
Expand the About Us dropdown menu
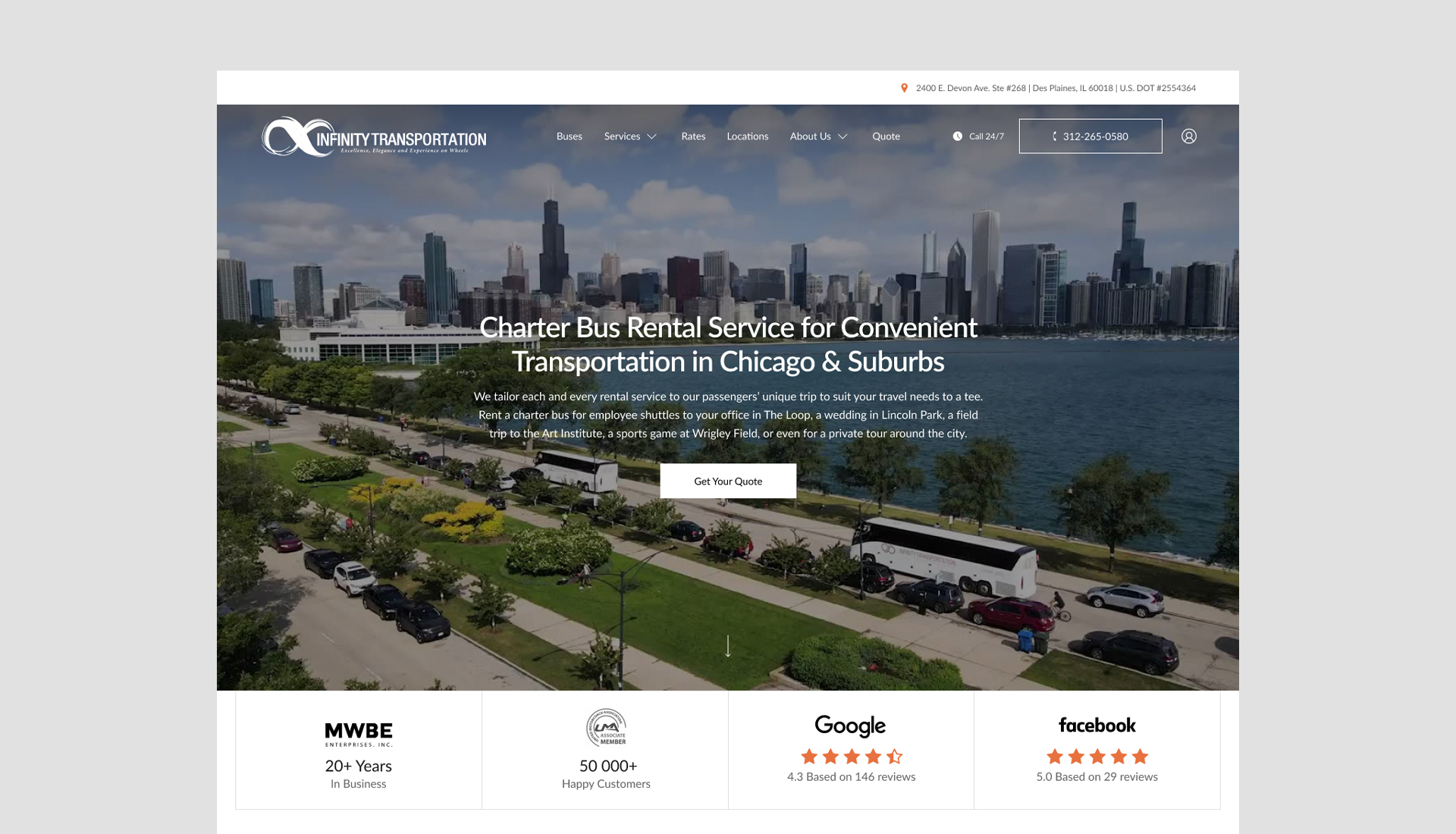811,136
